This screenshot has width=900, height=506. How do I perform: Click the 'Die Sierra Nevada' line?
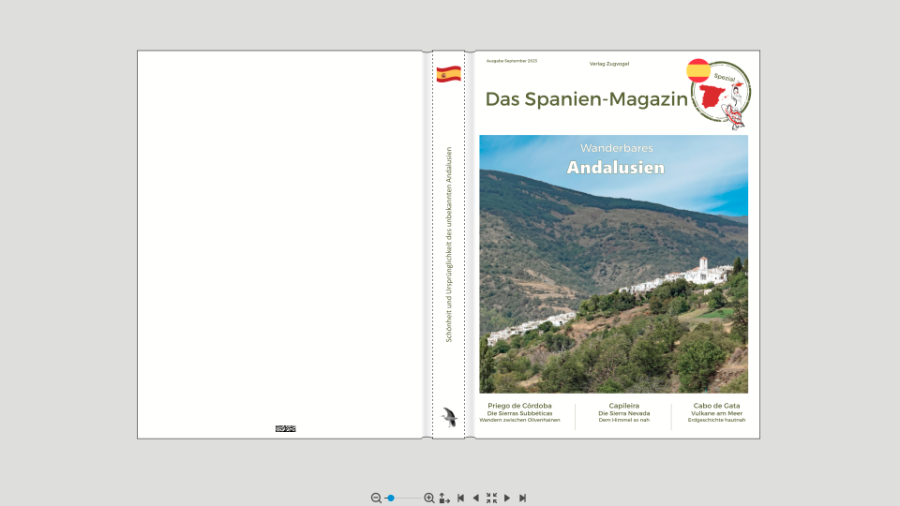tap(624, 413)
